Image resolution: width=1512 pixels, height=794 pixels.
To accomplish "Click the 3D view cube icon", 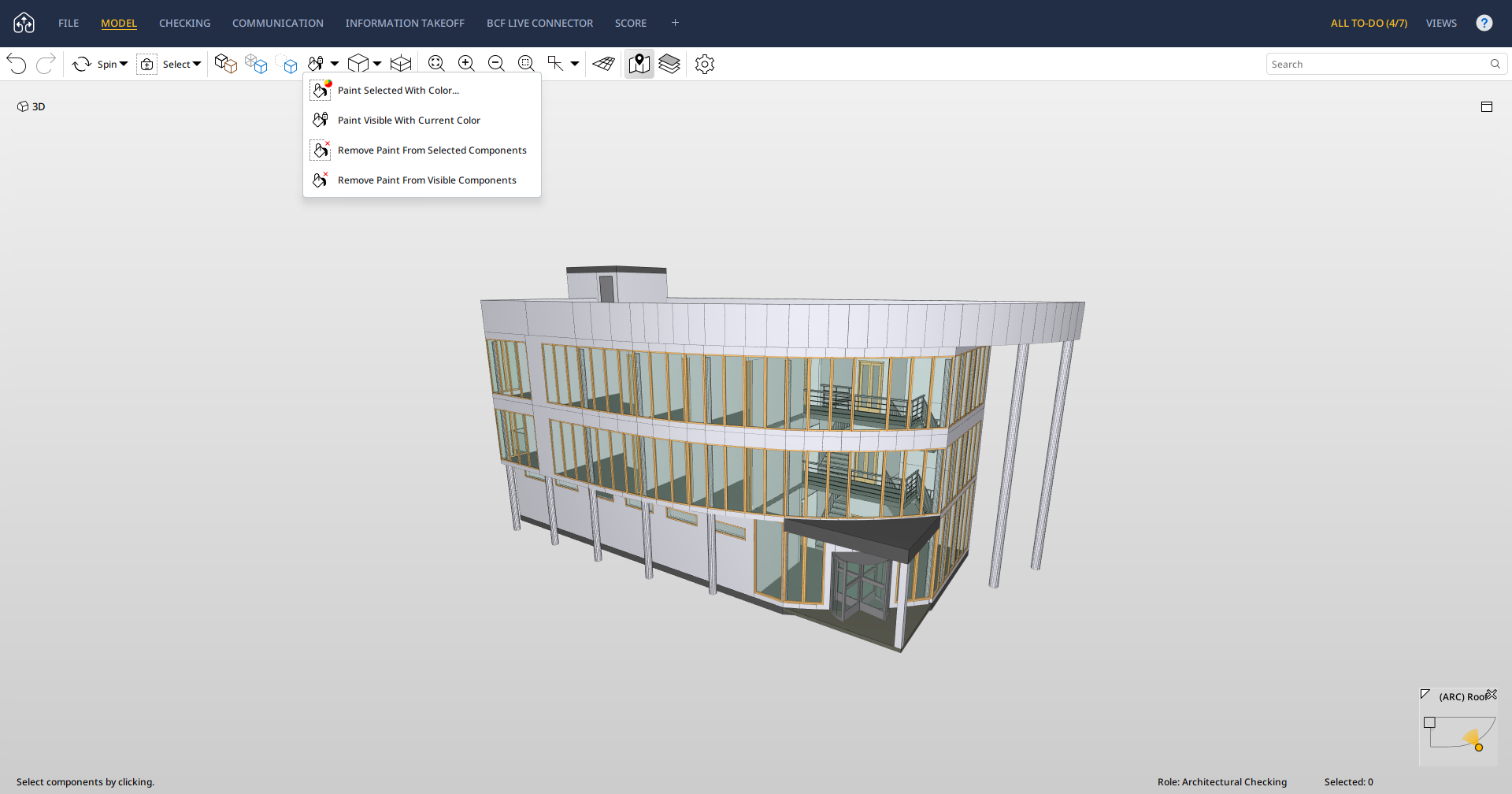I will 358,64.
